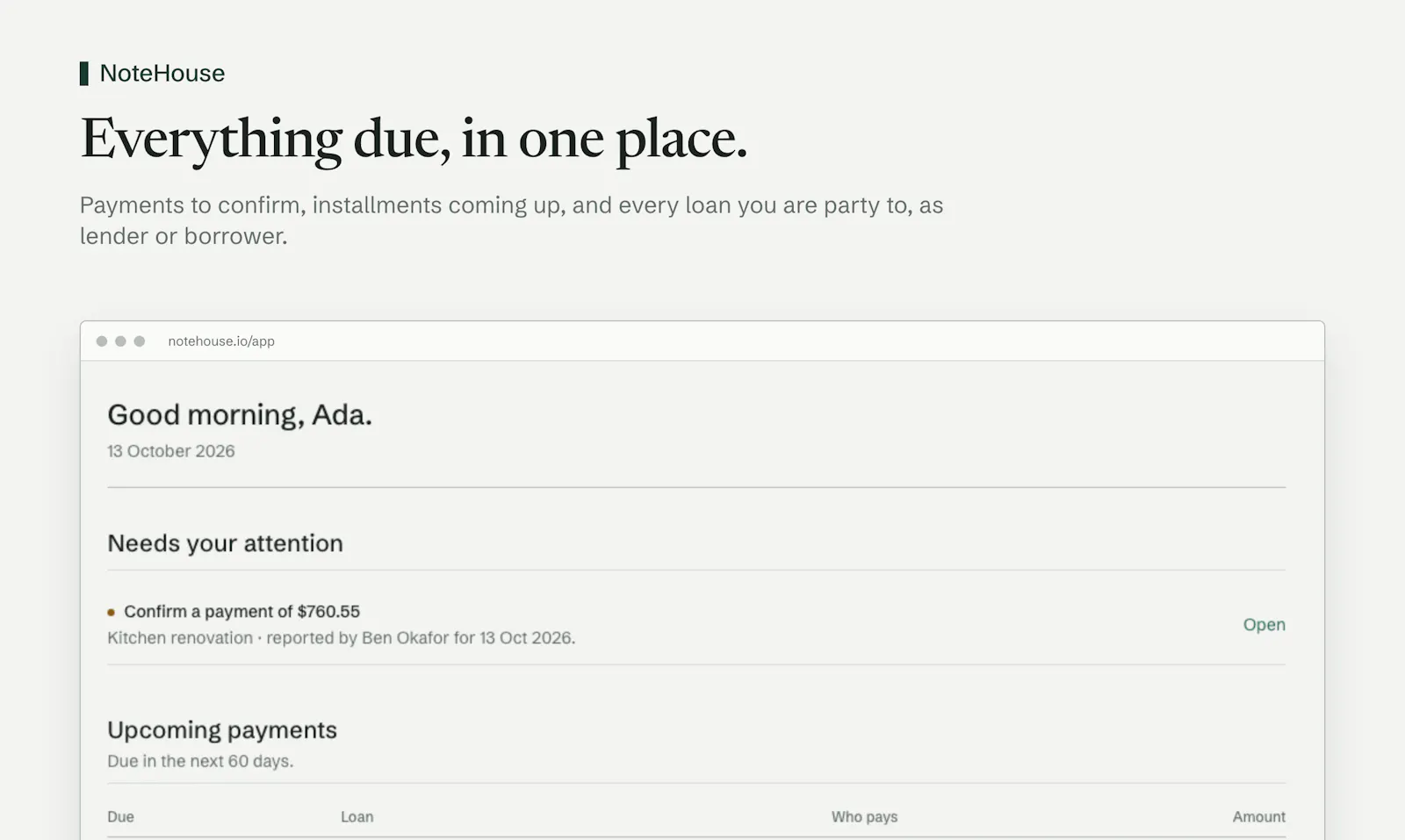Image resolution: width=1405 pixels, height=840 pixels.
Task: Select the Confirm a payment of $760.55 item
Action: (241, 611)
